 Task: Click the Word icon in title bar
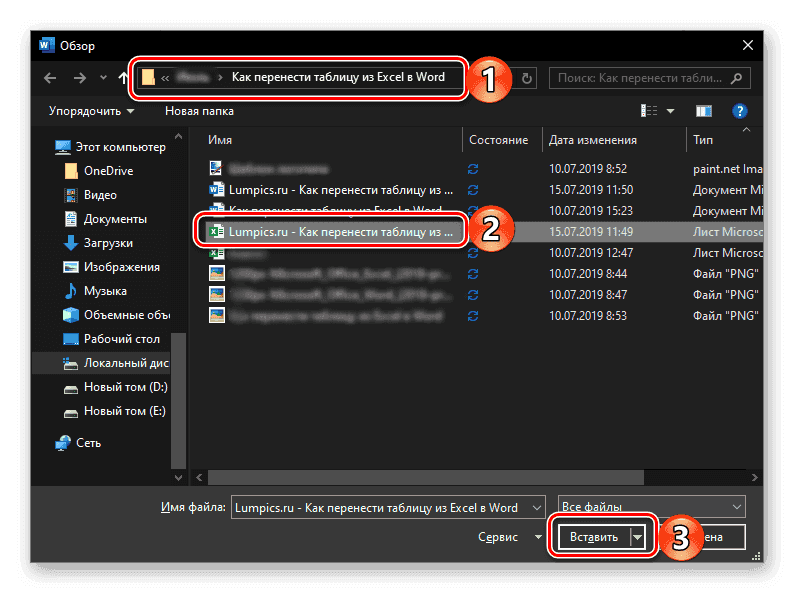(46, 45)
